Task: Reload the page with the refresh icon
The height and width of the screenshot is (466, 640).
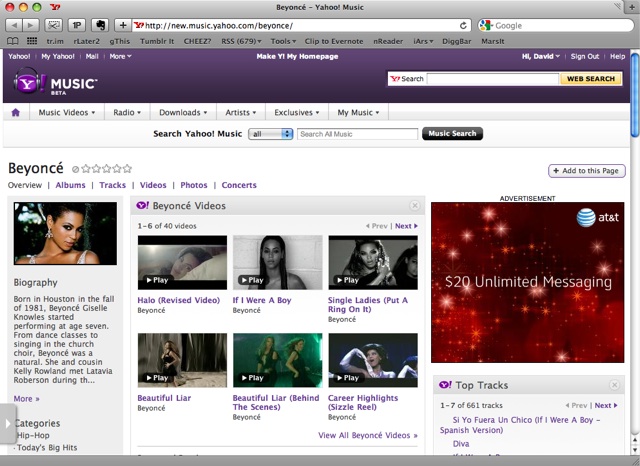Action: (463, 26)
